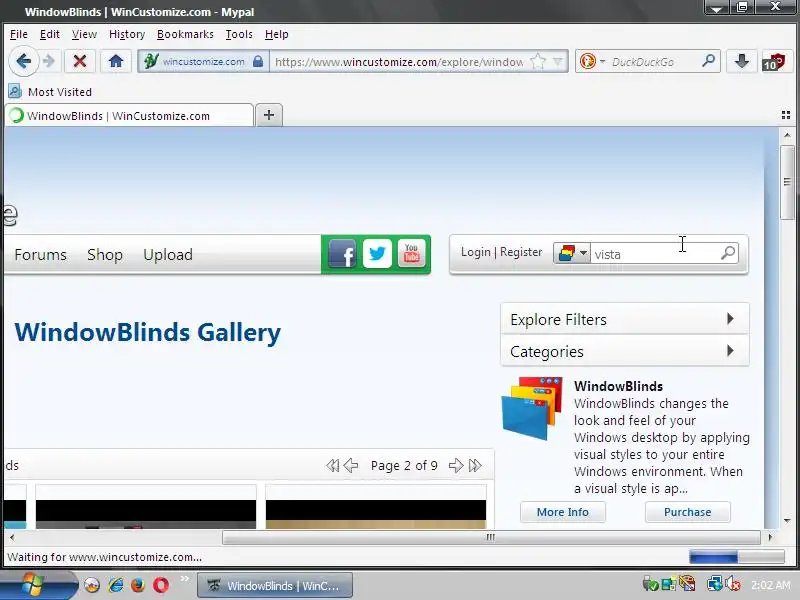Jump to first gallery page arrow

point(333,465)
